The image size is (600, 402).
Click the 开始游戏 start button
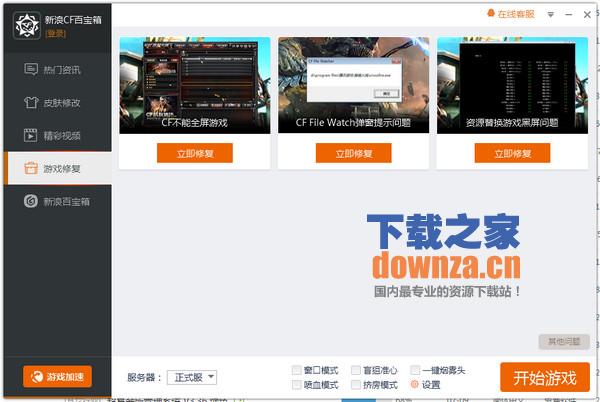point(545,378)
